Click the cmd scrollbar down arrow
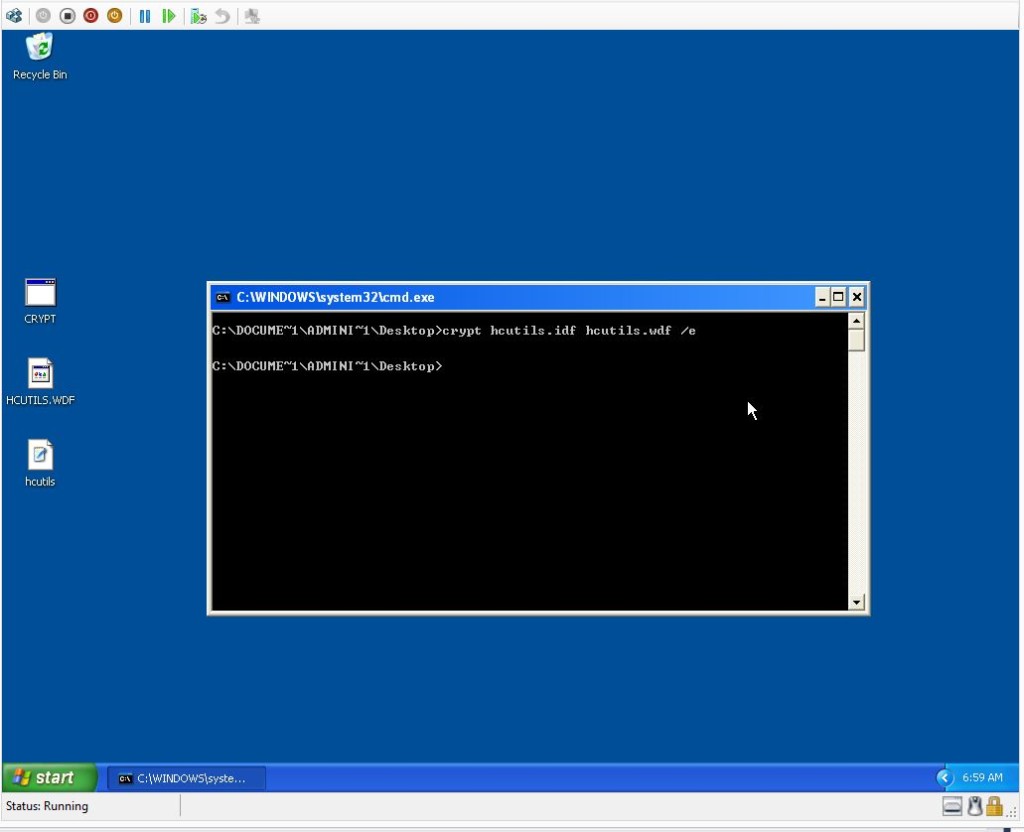 pyautogui.click(x=856, y=602)
